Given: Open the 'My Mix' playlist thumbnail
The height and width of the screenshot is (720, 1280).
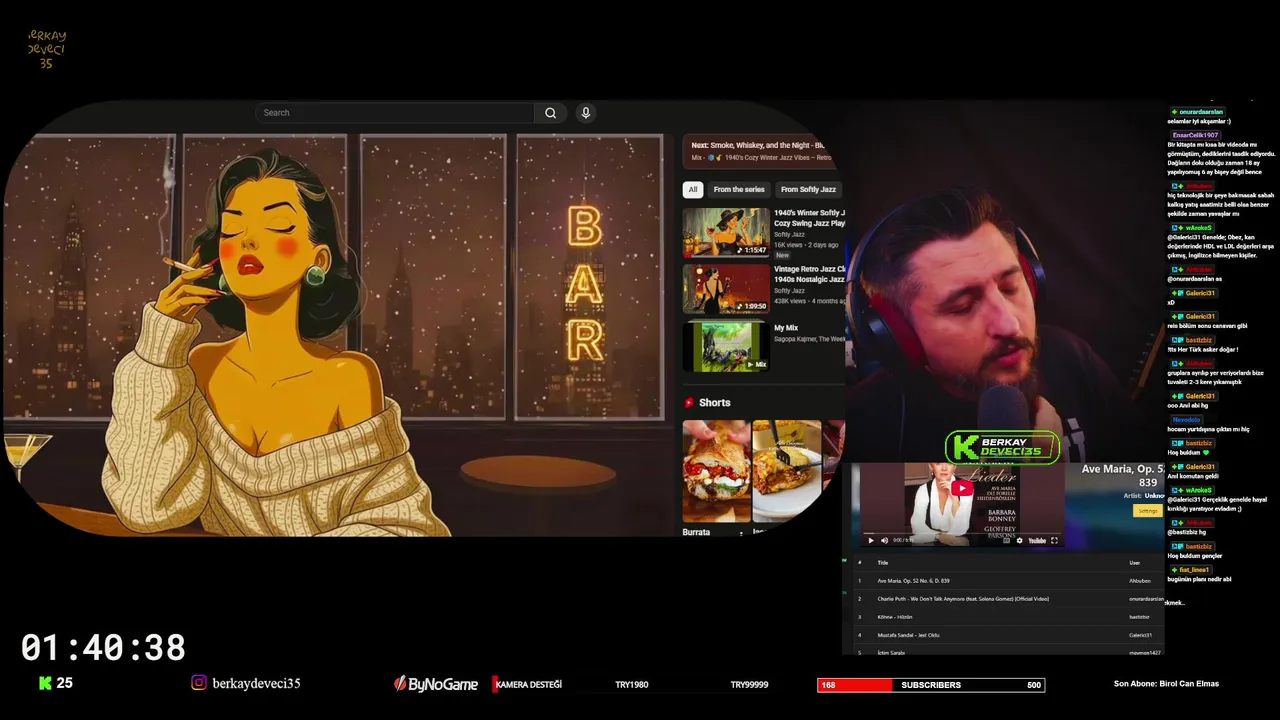Looking at the screenshot, I should point(726,346).
